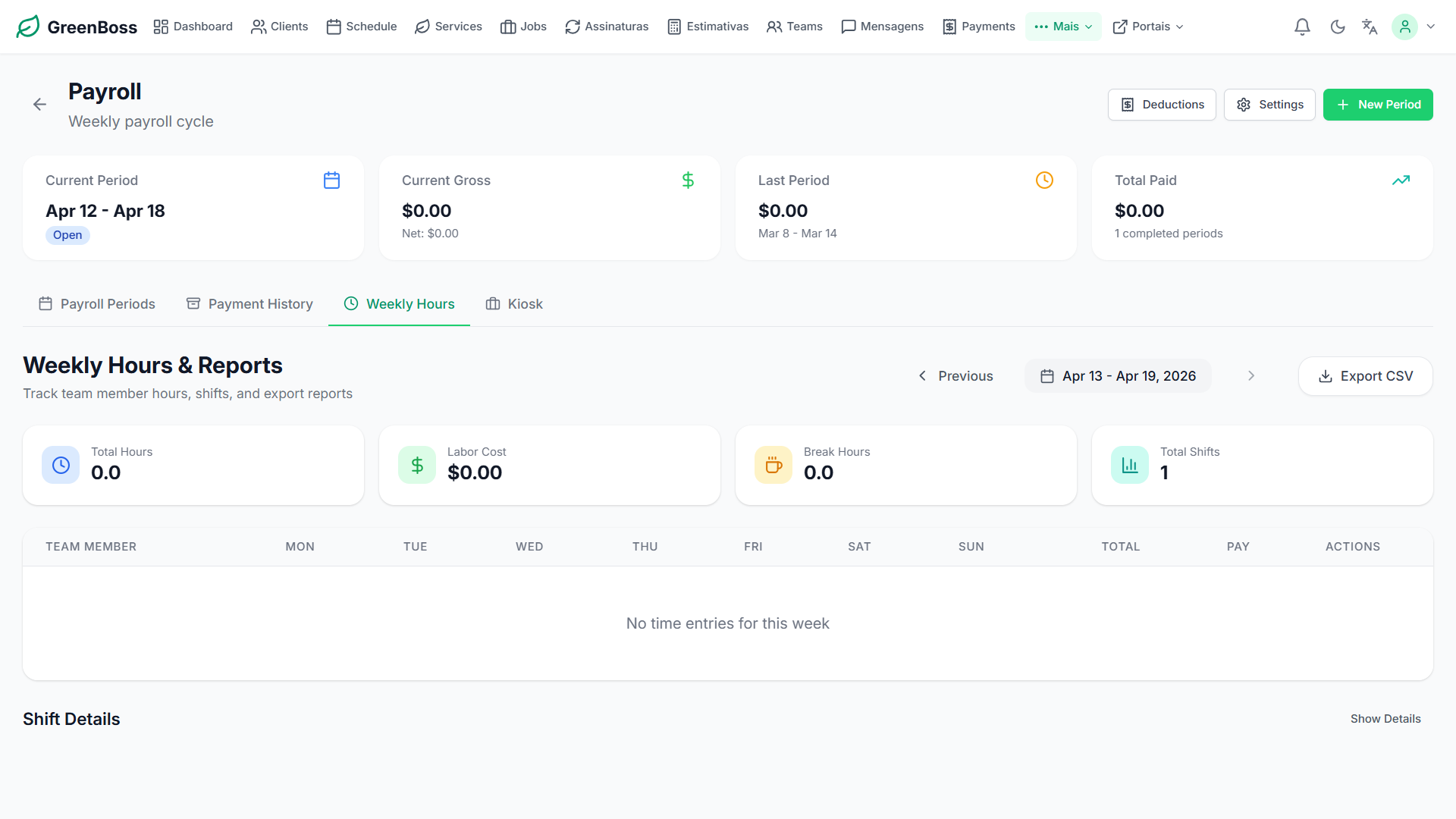This screenshot has width=1456, height=819.
Task: Open Mensagens in the top navigation
Action: [x=883, y=27]
